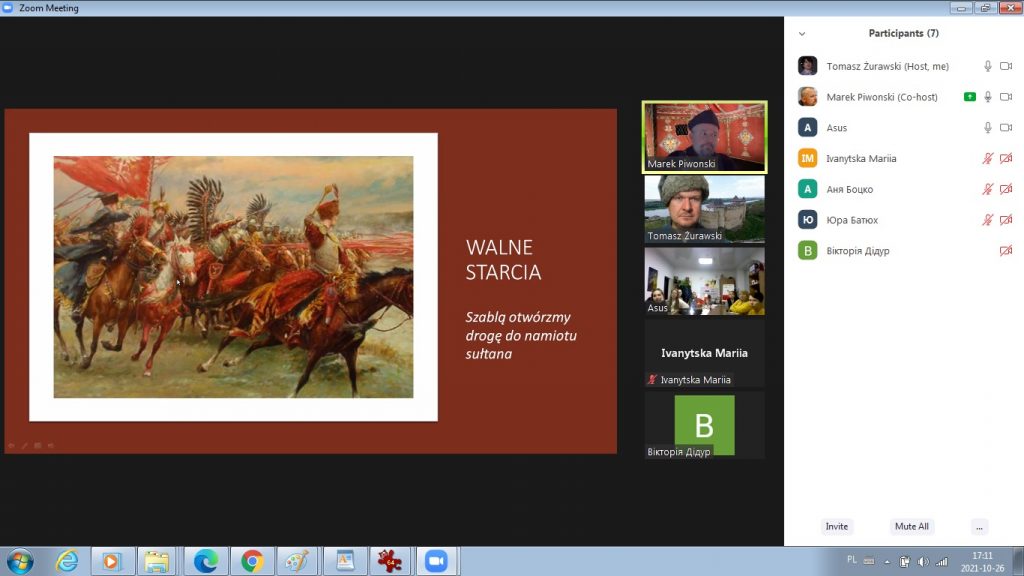Click the microphone icon next to Tomasz Żurawski
Viewport: 1024px width, 576px height.
coord(988,66)
